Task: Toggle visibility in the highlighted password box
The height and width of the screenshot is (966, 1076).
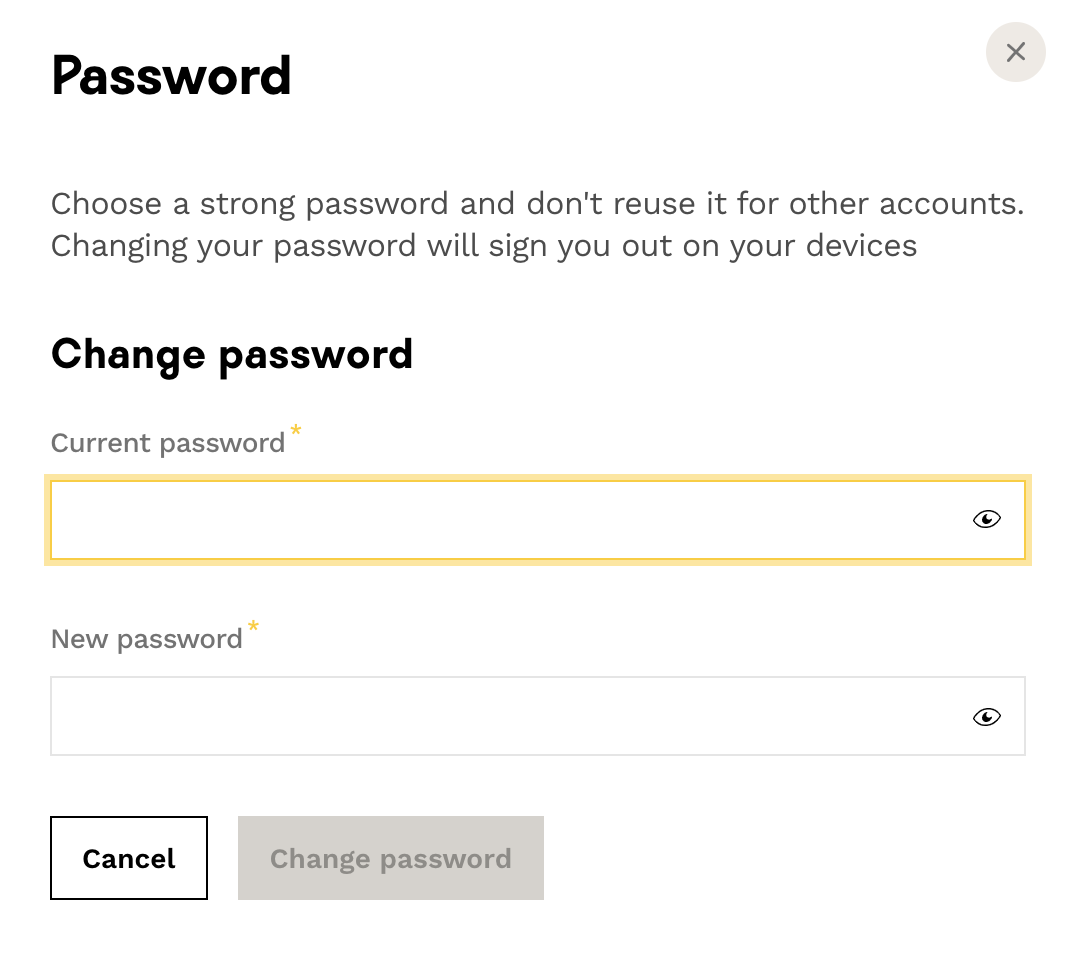Action: [x=986, y=519]
